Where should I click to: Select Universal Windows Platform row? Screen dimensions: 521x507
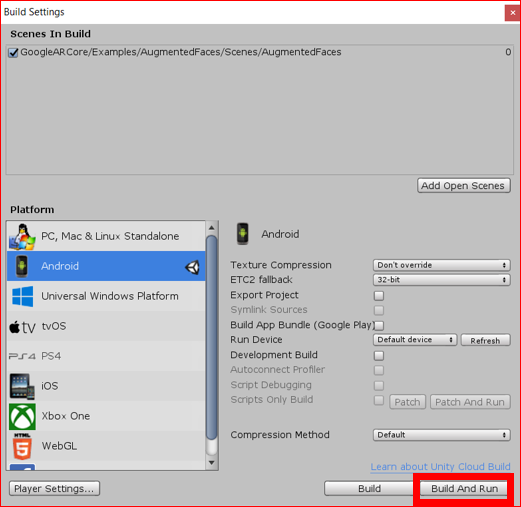(106, 296)
